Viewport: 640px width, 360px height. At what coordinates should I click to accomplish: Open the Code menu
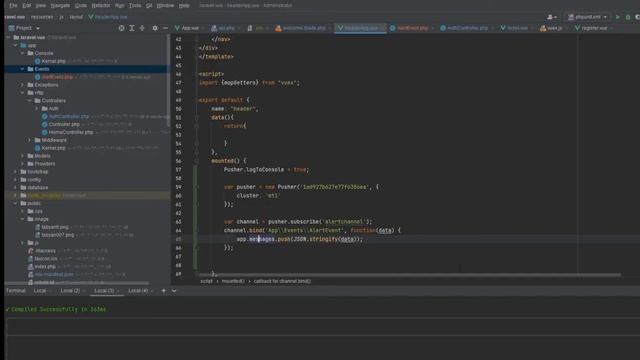tap(81, 6)
